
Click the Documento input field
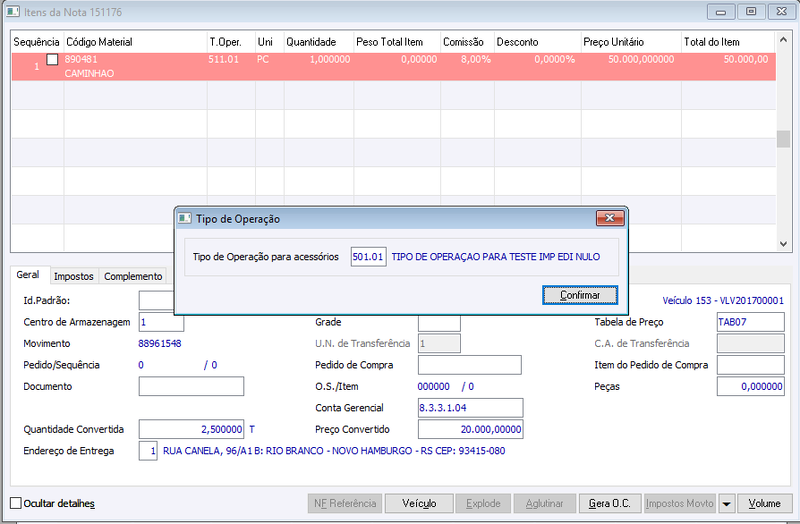click(x=191, y=386)
